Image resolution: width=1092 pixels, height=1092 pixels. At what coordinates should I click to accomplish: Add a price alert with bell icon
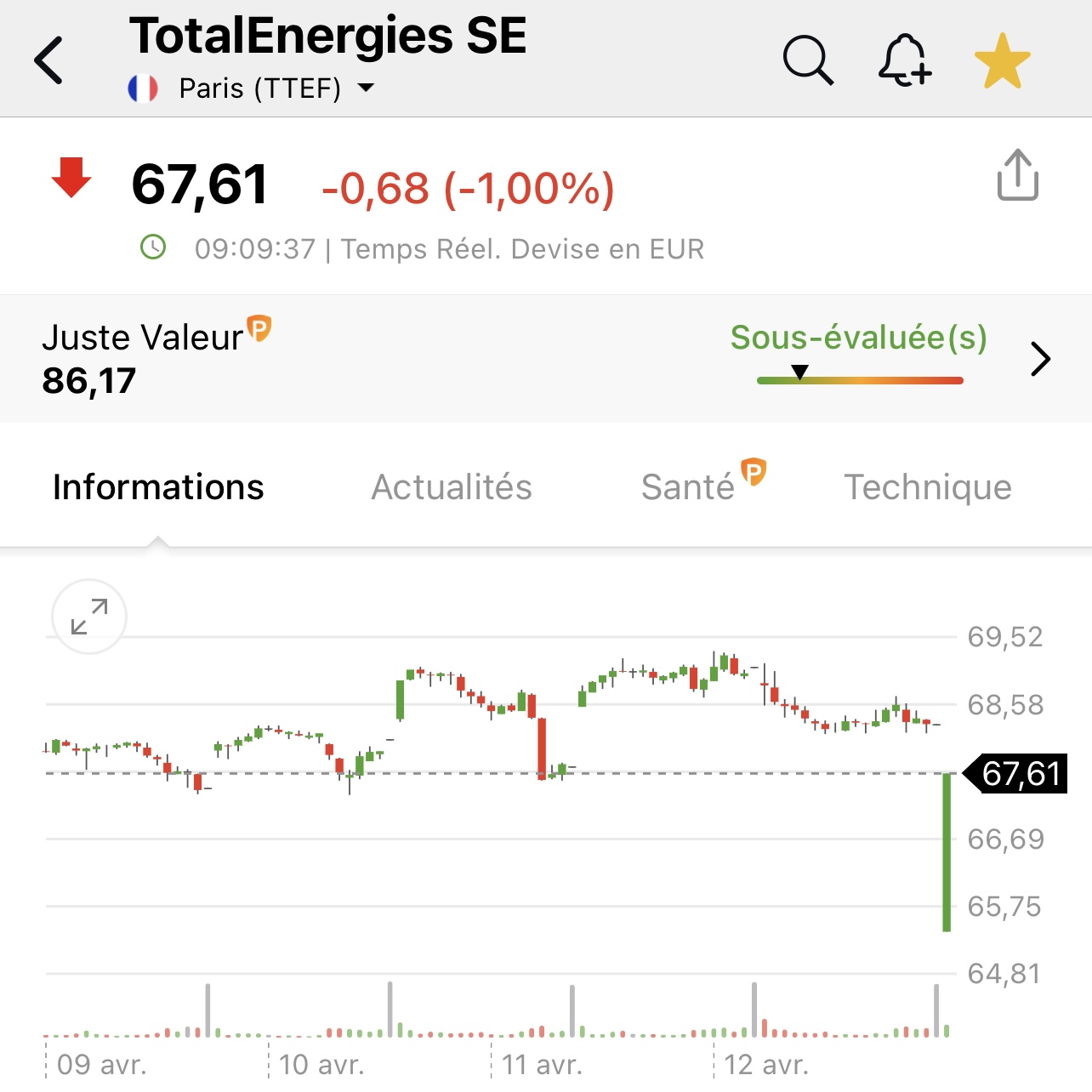tap(905, 60)
